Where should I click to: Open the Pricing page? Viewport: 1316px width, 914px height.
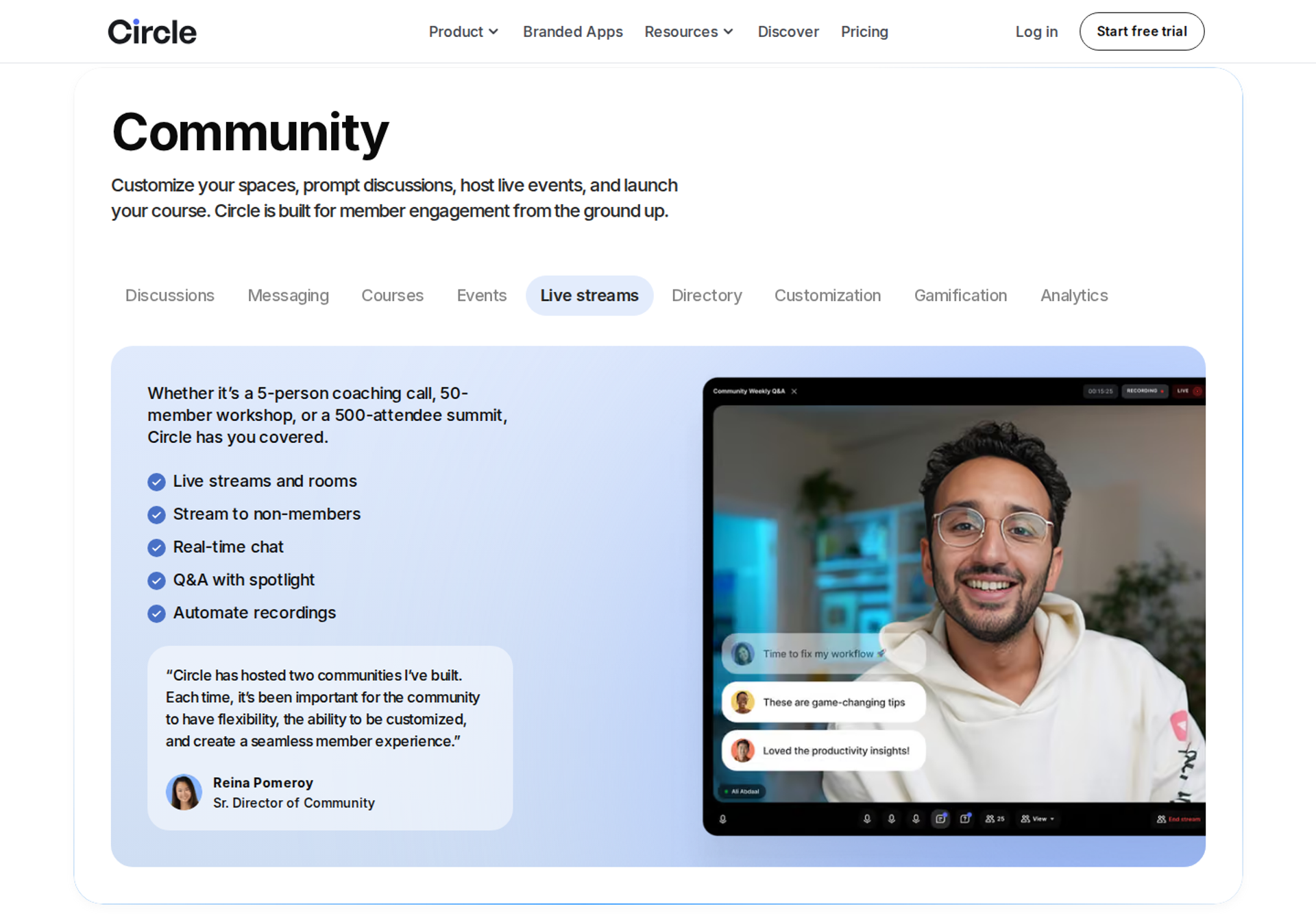coord(864,32)
